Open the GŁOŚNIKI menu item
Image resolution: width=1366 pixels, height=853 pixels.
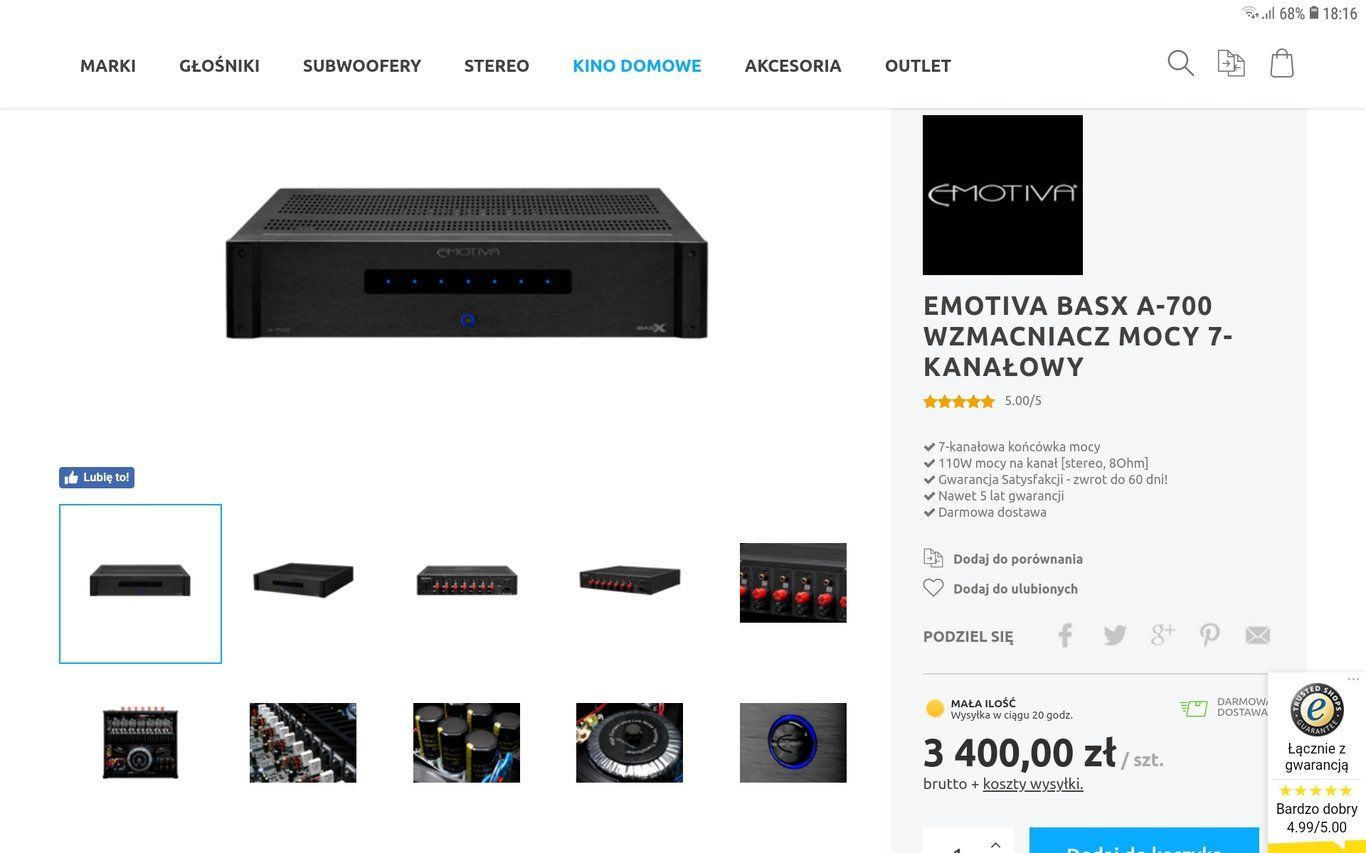[219, 66]
